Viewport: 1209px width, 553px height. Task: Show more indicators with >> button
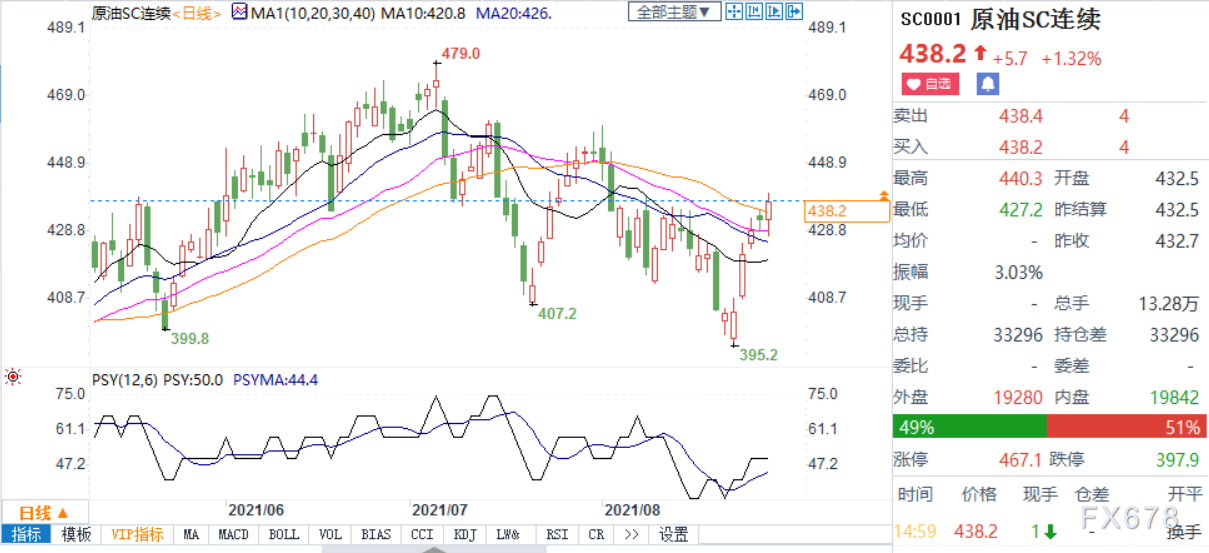632,535
